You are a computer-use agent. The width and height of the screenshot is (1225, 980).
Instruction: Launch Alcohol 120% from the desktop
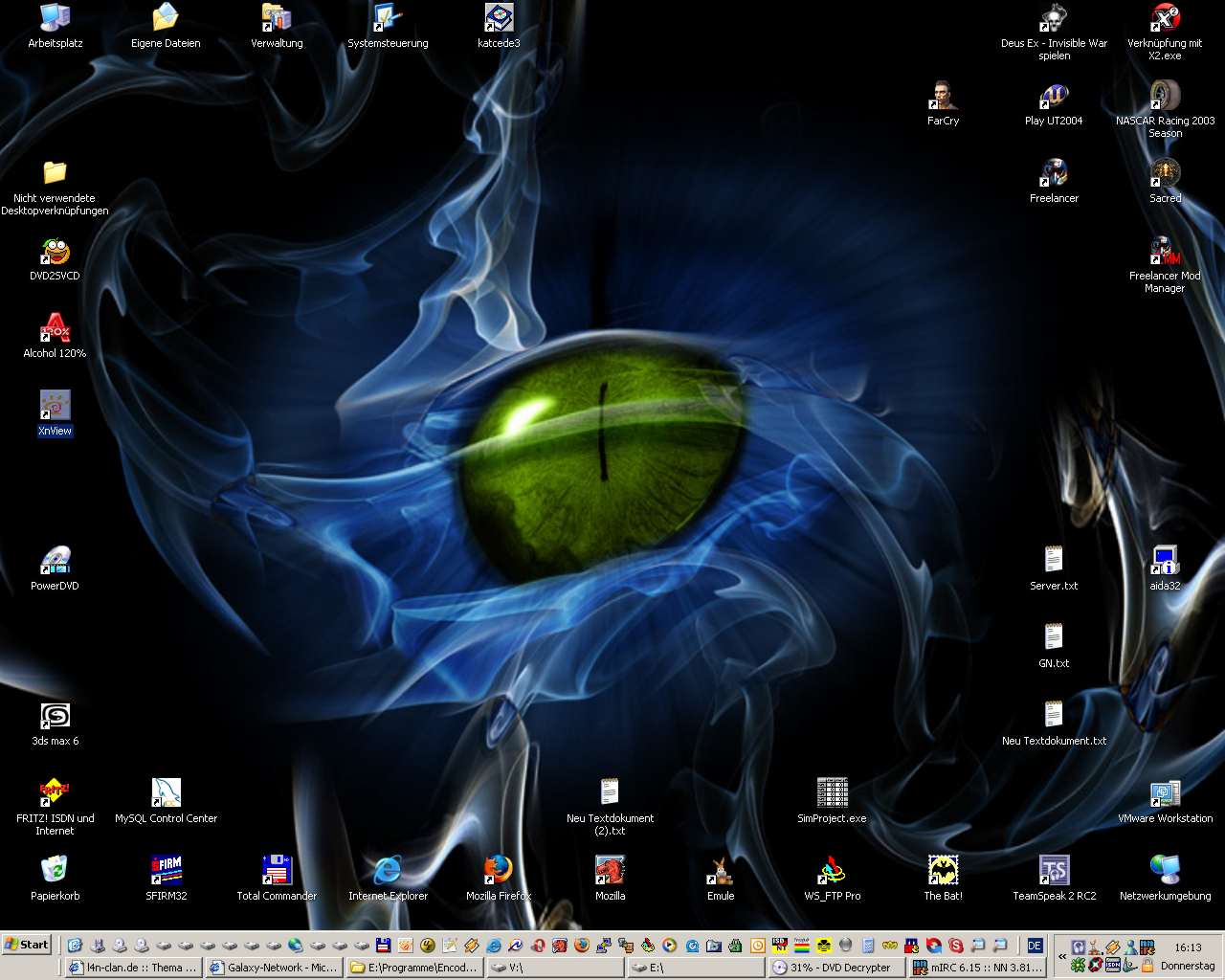[x=55, y=328]
